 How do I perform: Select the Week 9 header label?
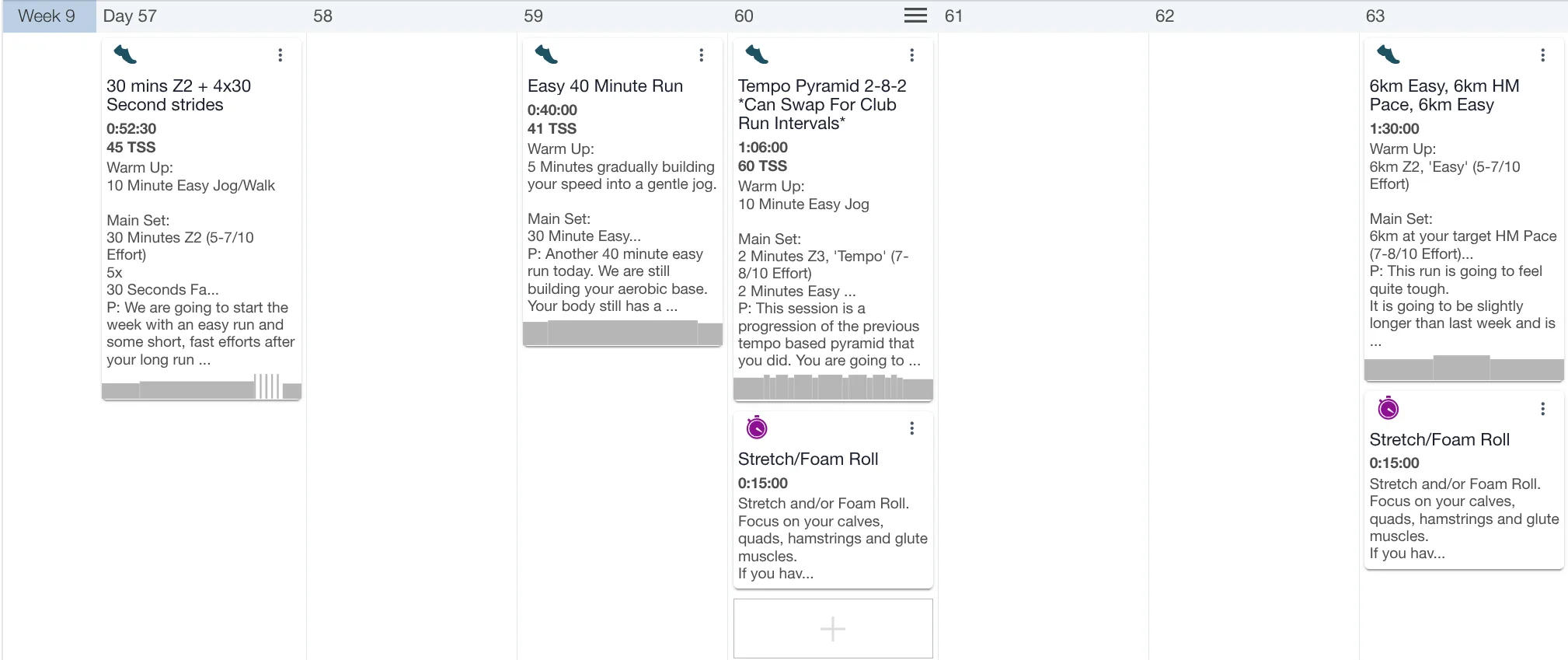(x=47, y=16)
